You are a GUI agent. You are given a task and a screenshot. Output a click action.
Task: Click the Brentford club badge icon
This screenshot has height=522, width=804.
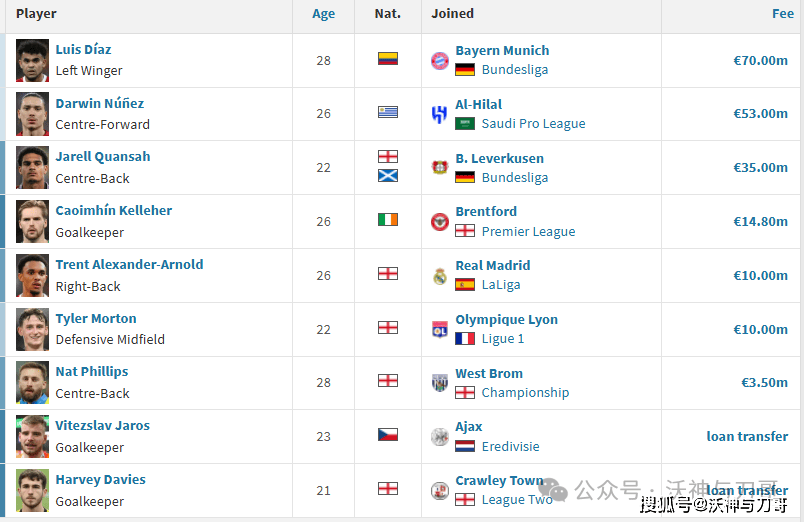click(x=439, y=222)
